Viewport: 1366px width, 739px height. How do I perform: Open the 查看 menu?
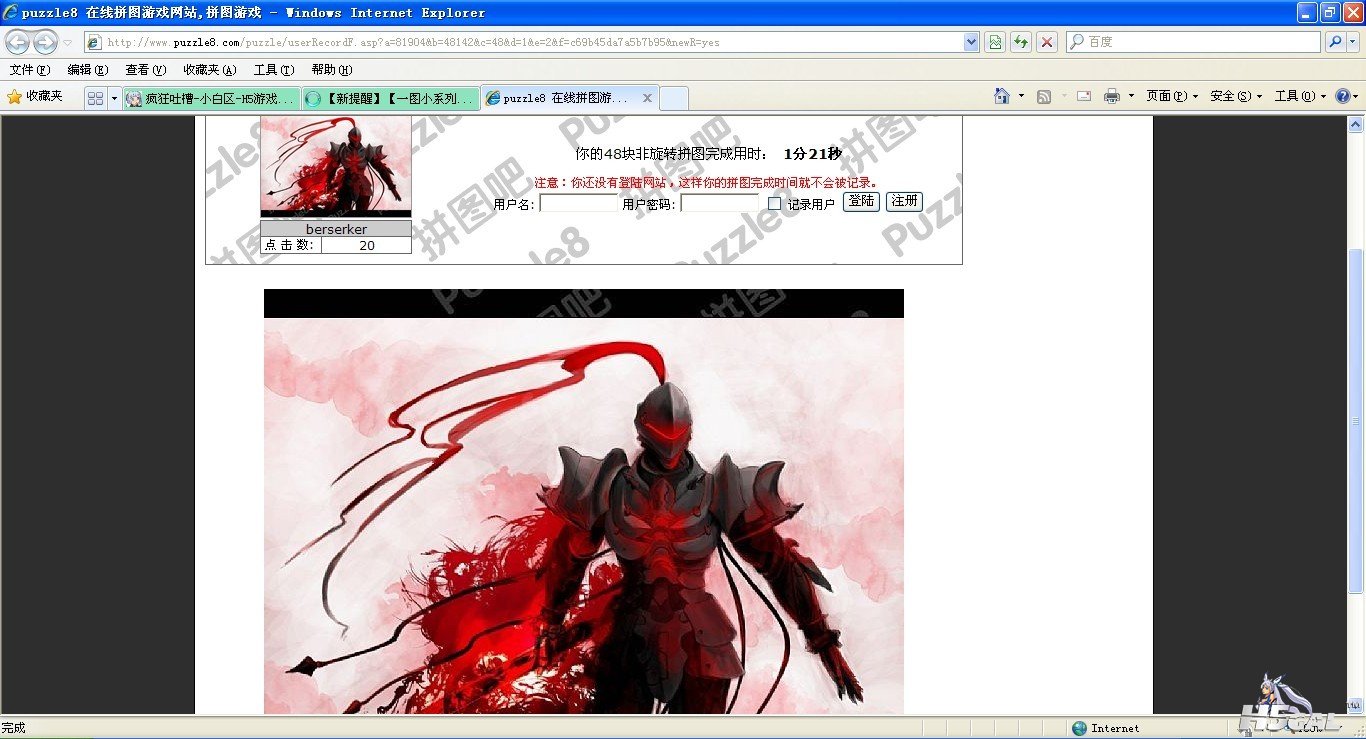point(145,70)
